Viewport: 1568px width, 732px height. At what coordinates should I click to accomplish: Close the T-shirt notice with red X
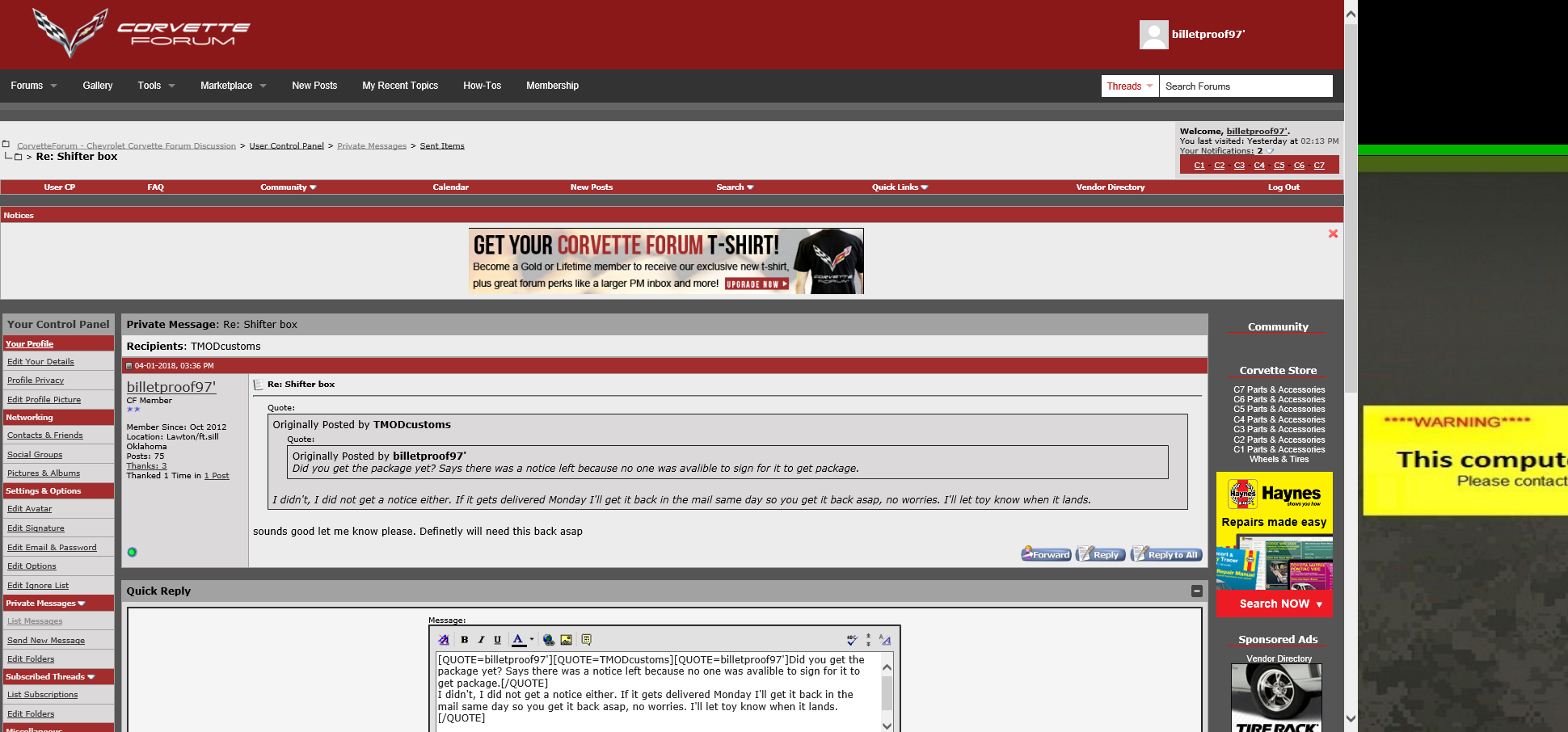pyautogui.click(x=1333, y=233)
